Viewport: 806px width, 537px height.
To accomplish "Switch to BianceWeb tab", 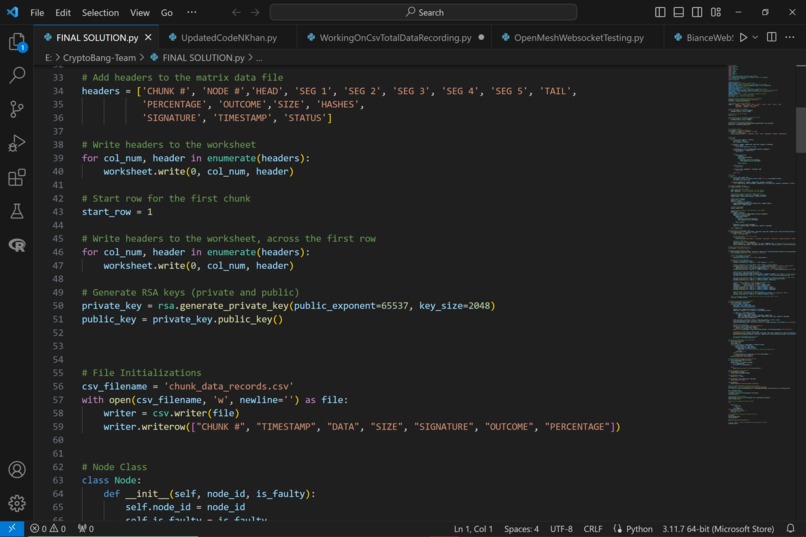I will pos(703,38).
